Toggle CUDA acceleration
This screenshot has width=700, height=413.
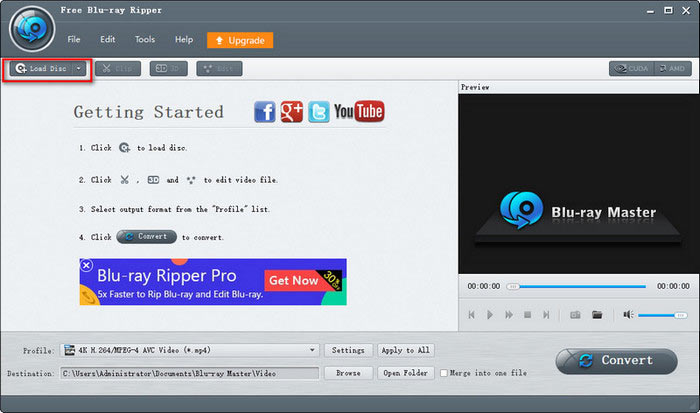631,69
